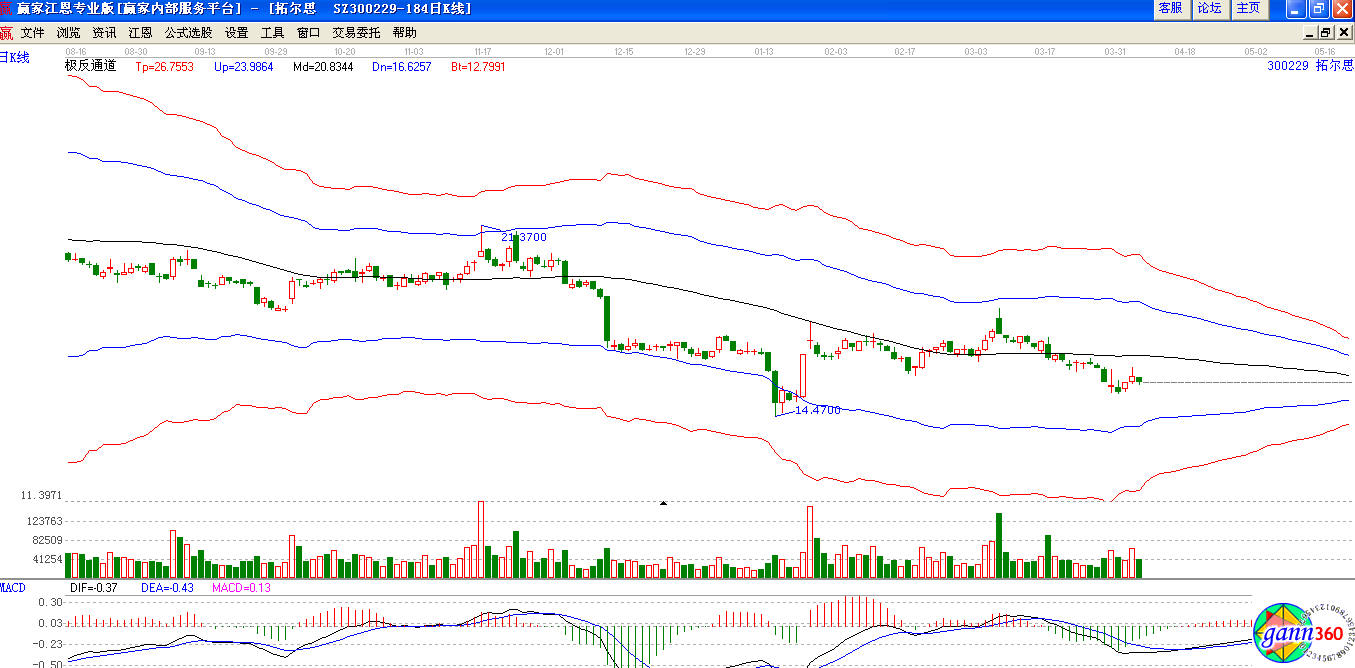Viewport: 1355px width, 668px height.
Task: Click the MACD indicator label
Action: [x=13, y=587]
